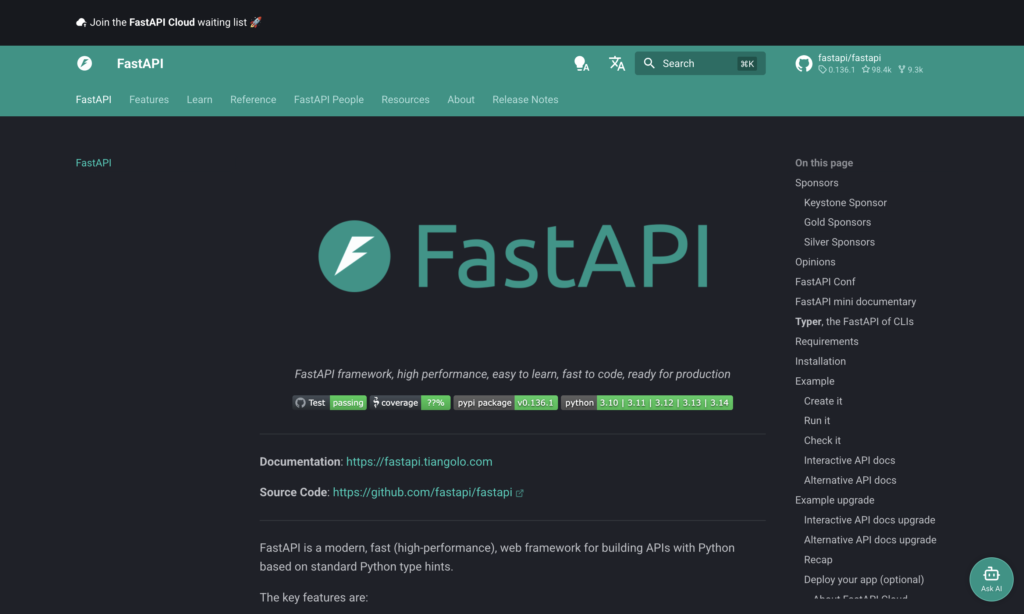Image resolution: width=1024 pixels, height=614 pixels.
Task: Jump to Interactive API docs section
Action: pos(849,460)
